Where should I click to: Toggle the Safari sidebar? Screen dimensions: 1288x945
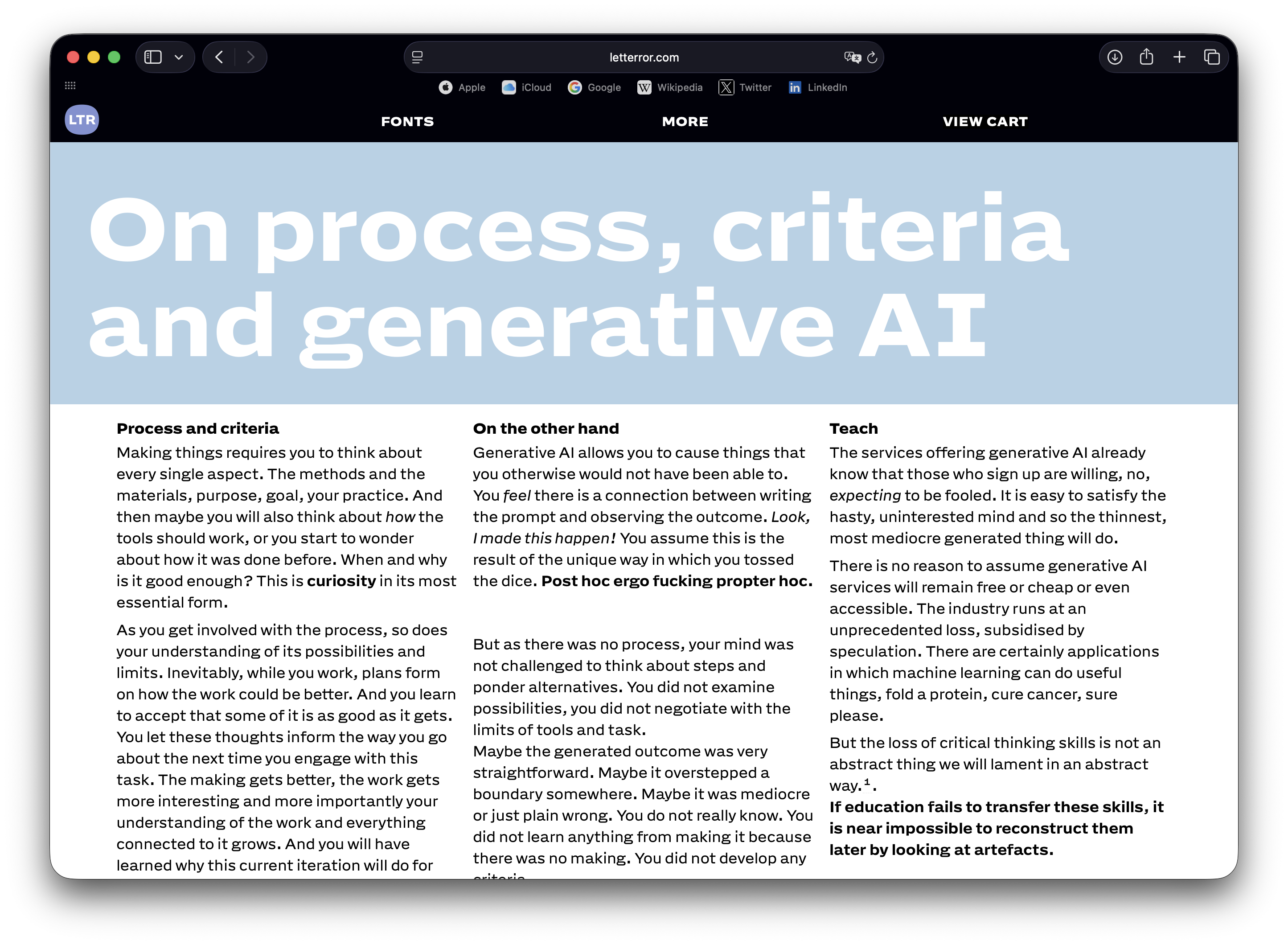click(153, 57)
